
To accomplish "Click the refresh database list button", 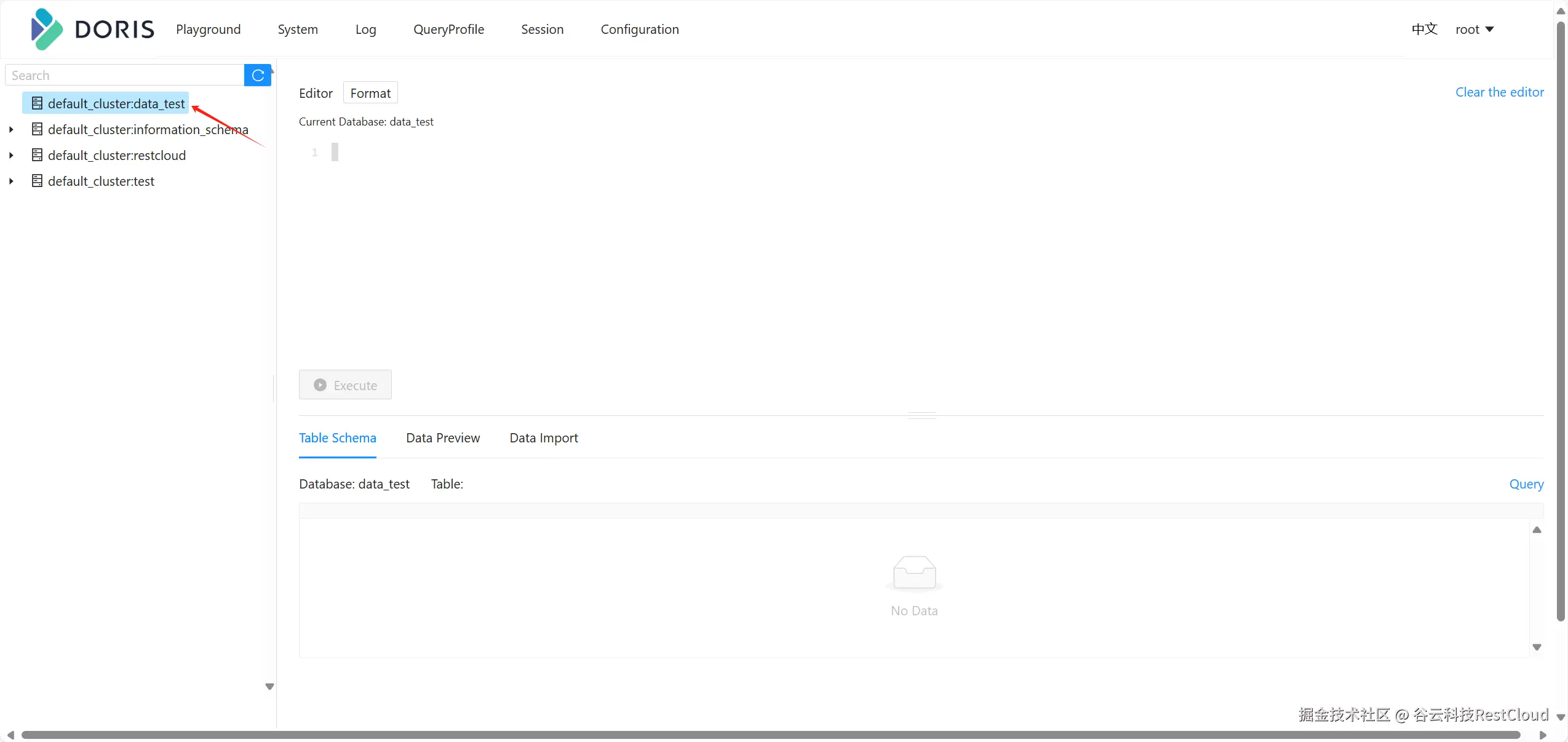I will (258, 75).
